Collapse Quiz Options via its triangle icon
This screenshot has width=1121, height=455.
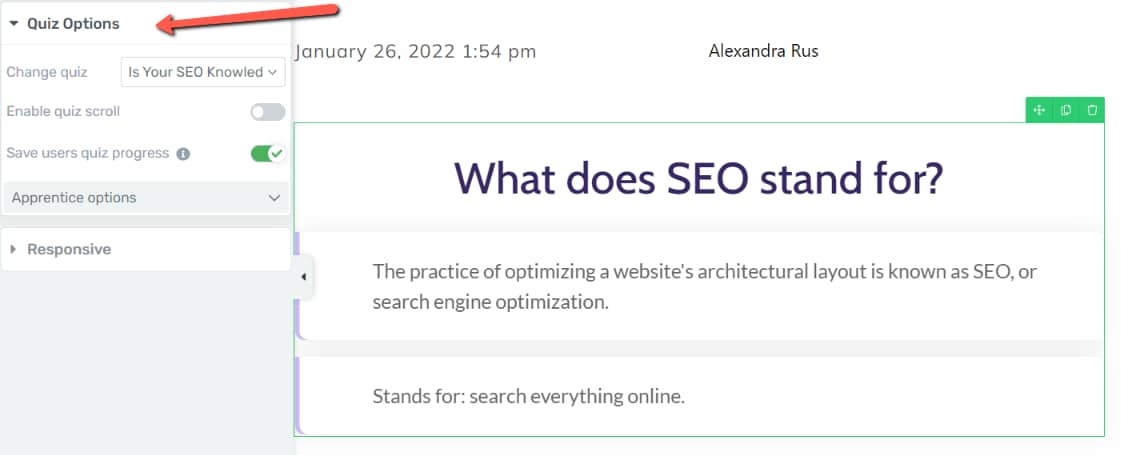[x=14, y=24]
